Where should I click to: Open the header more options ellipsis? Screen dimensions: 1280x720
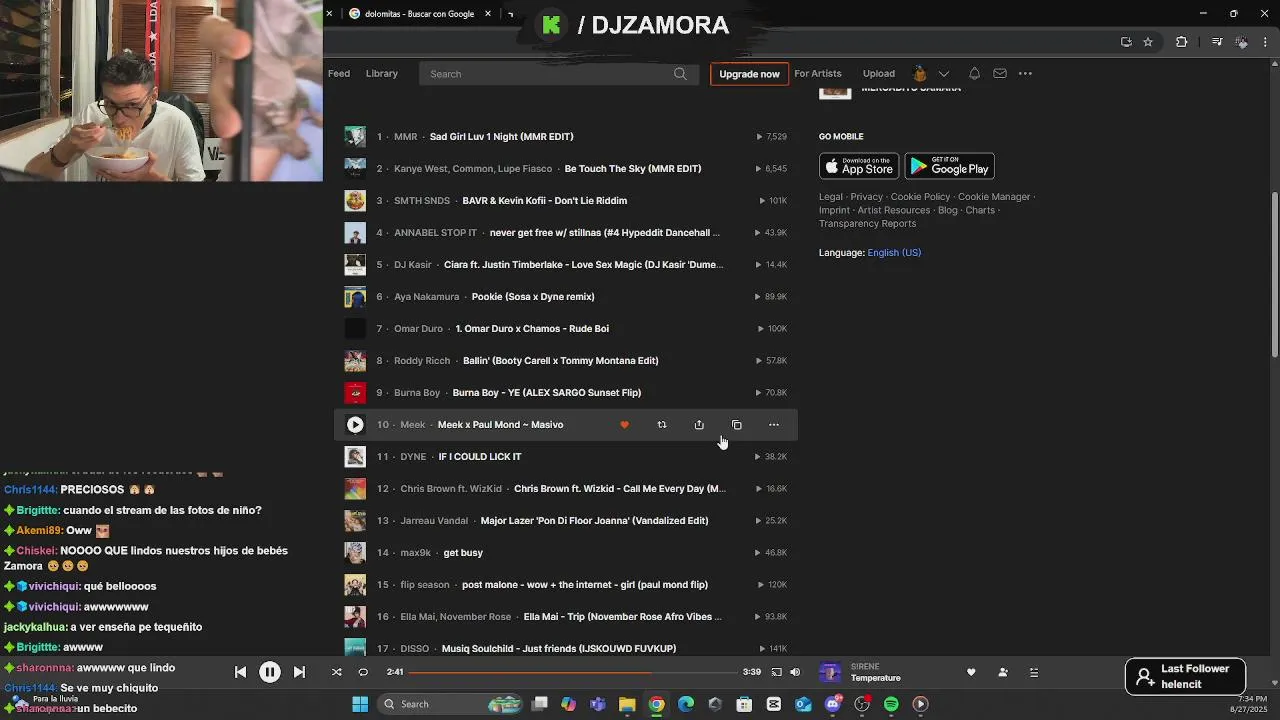pyautogui.click(x=1025, y=73)
